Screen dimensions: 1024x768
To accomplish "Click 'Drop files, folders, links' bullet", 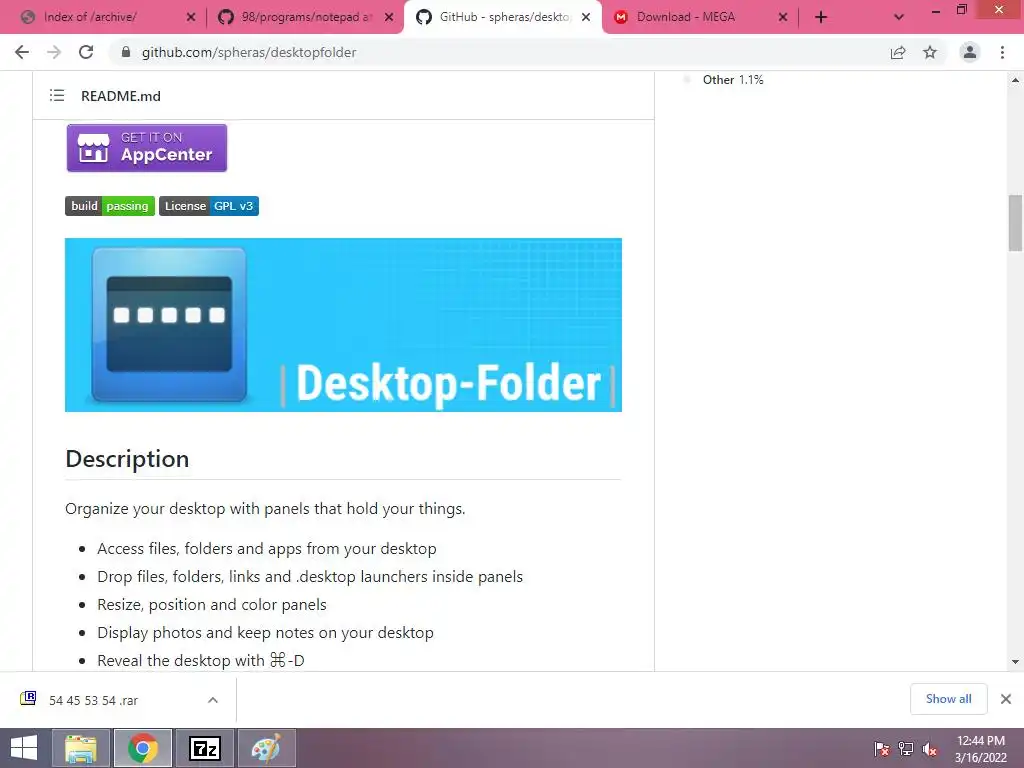I will (310, 577).
